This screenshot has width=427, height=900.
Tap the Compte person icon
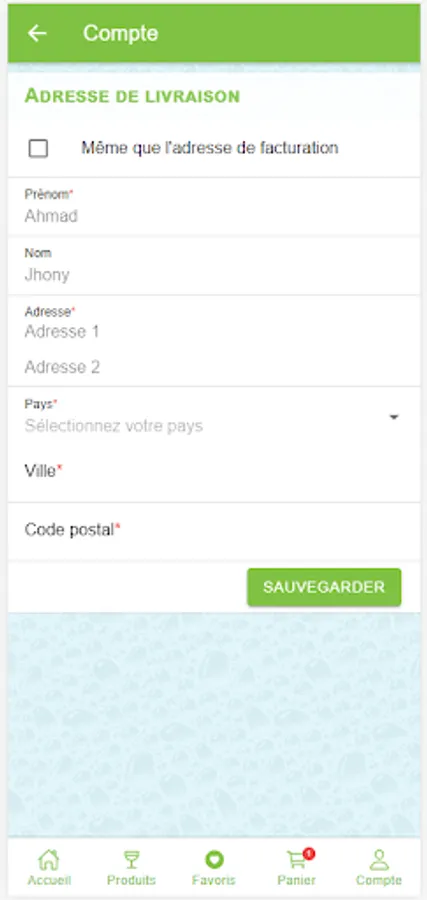(379, 860)
